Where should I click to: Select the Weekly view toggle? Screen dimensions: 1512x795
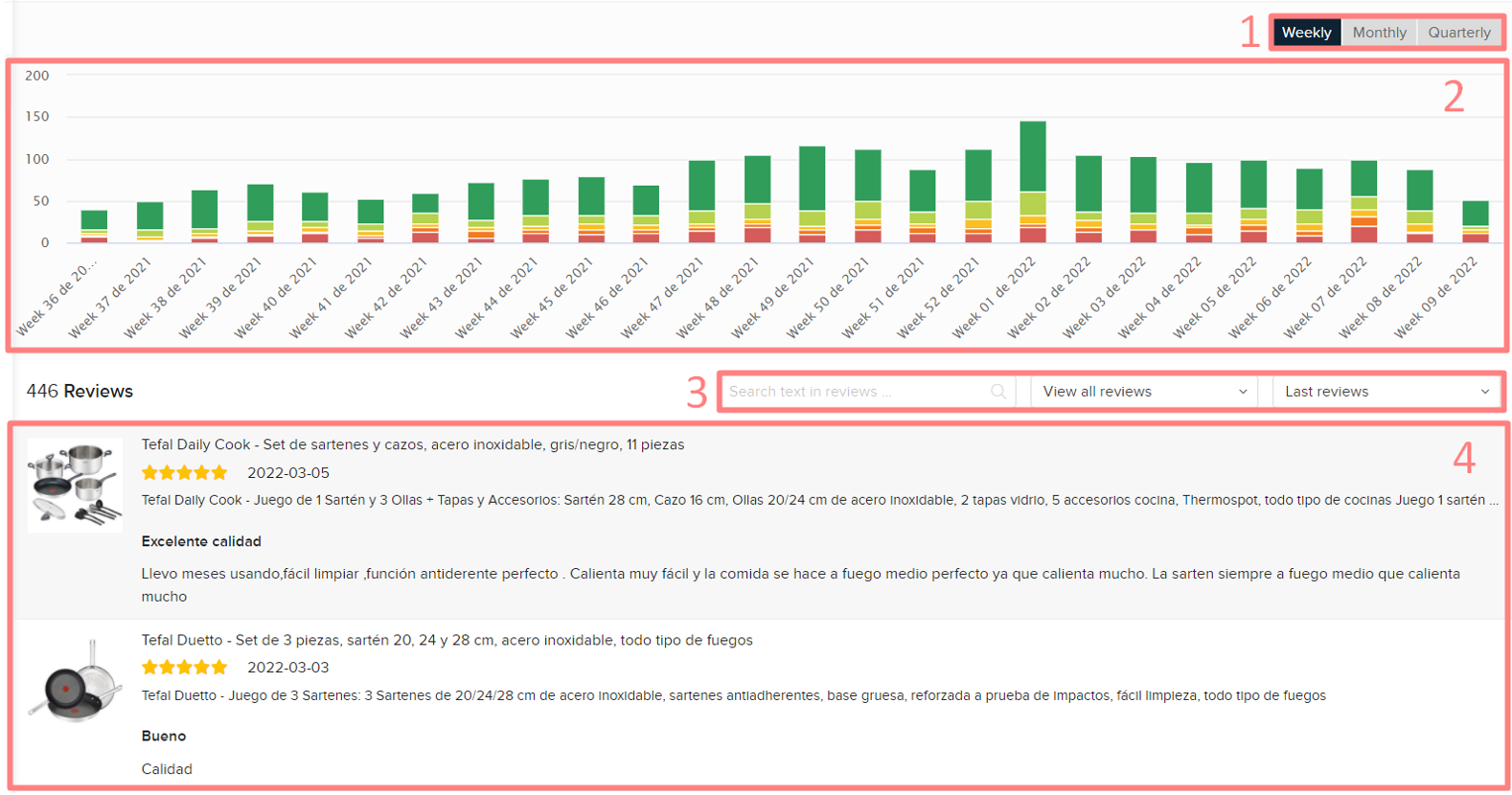click(x=1306, y=33)
